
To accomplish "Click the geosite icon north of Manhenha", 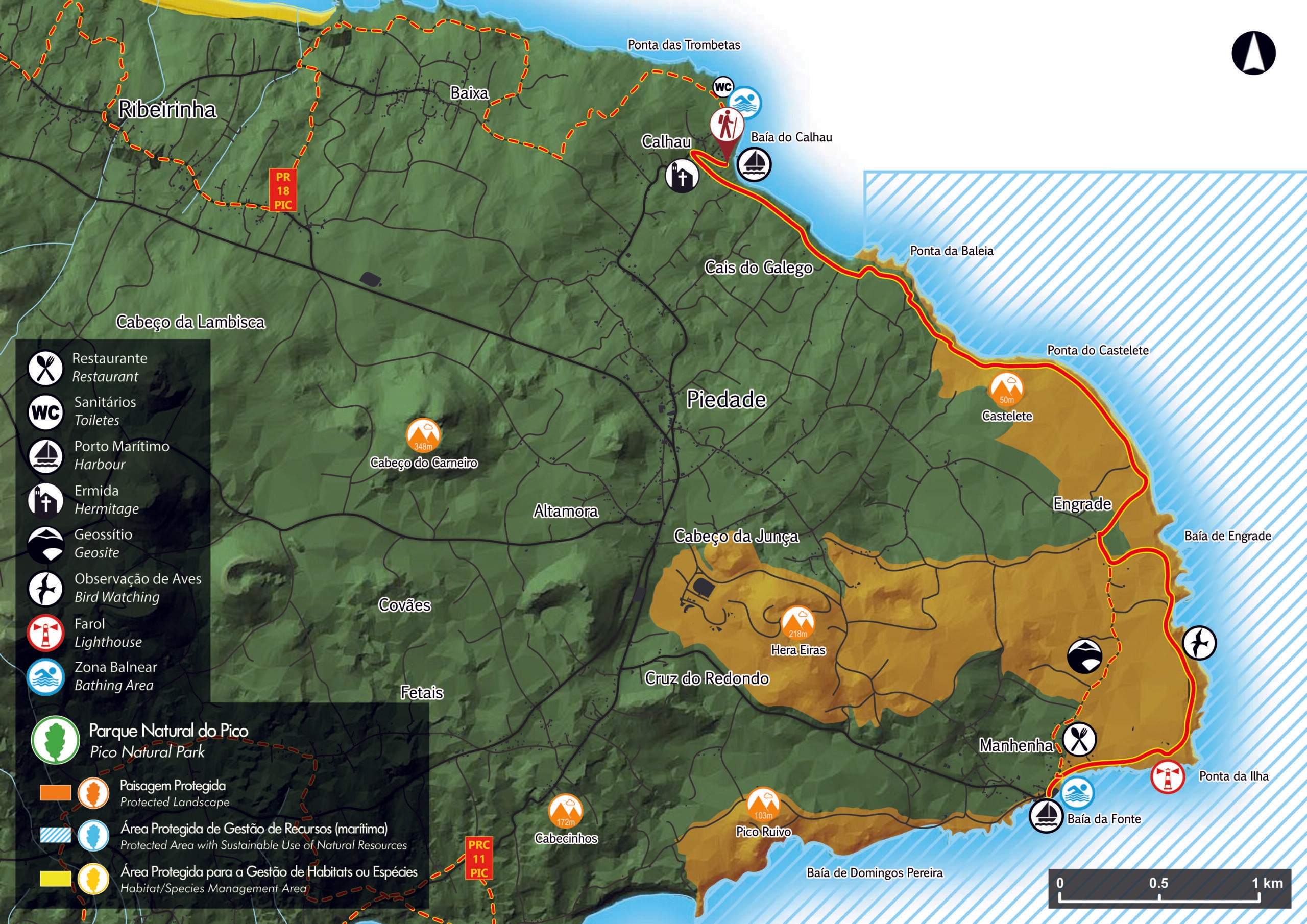I will coord(1084,656).
